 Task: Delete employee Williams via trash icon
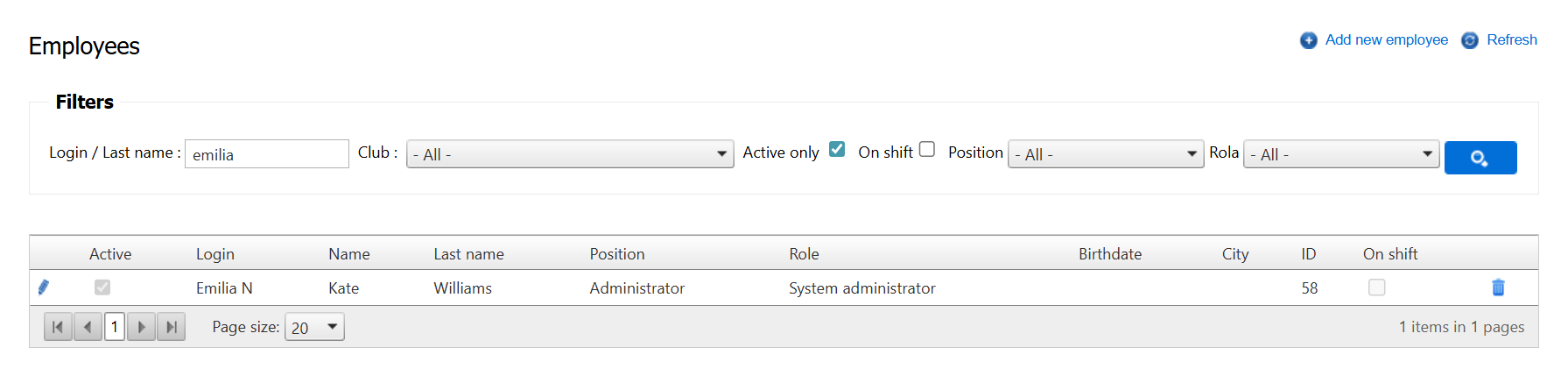click(x=1498, y=287)
